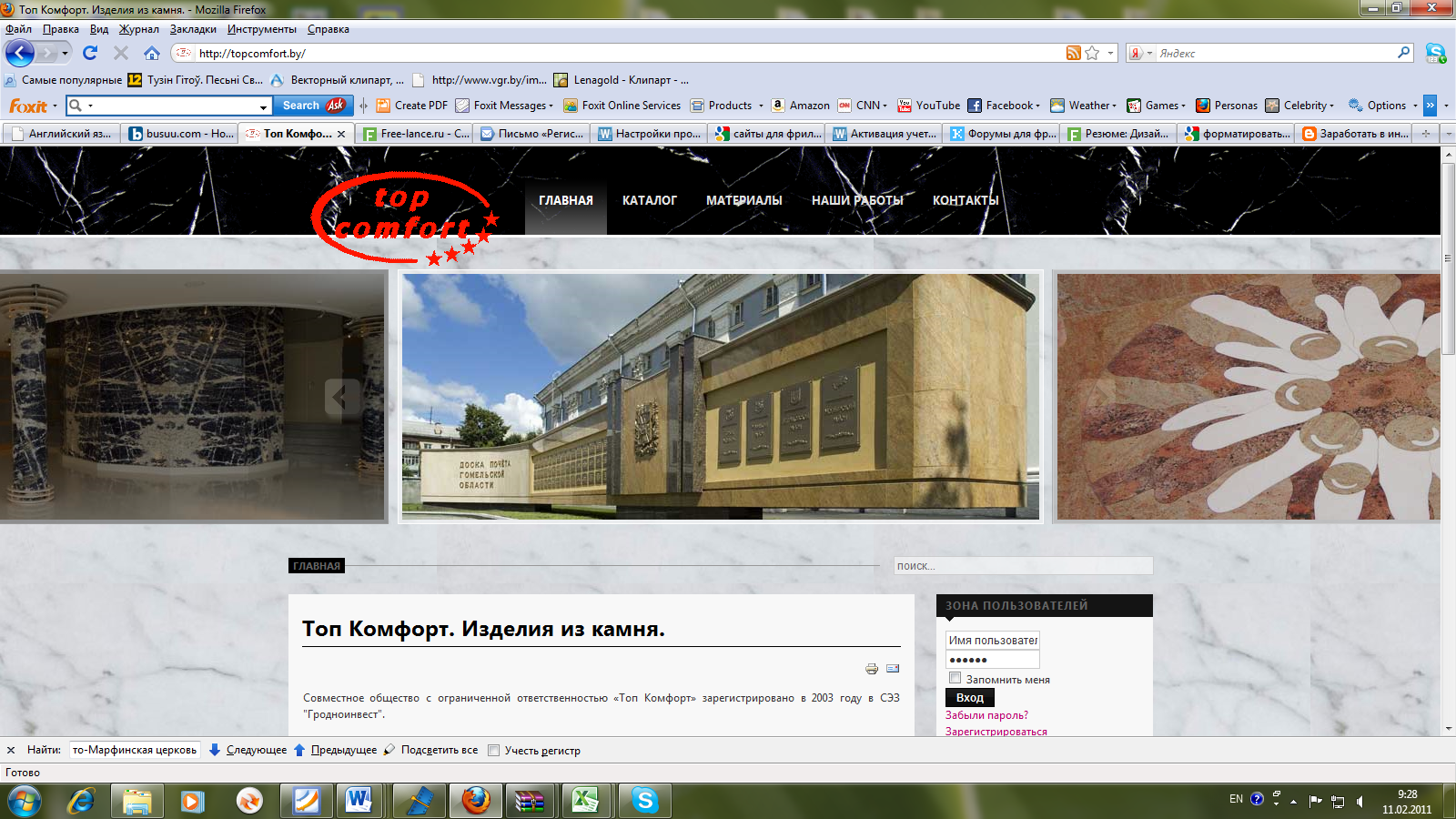Open WinRAR from the taskbar
Viewport: 1456px width, 819px height.
point(529,801)
